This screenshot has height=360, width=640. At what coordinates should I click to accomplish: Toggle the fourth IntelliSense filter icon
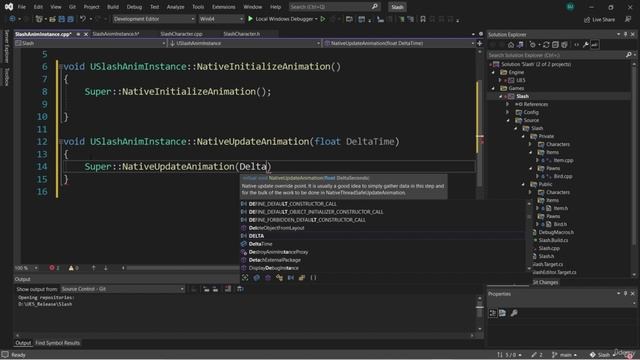click(279, 278)
